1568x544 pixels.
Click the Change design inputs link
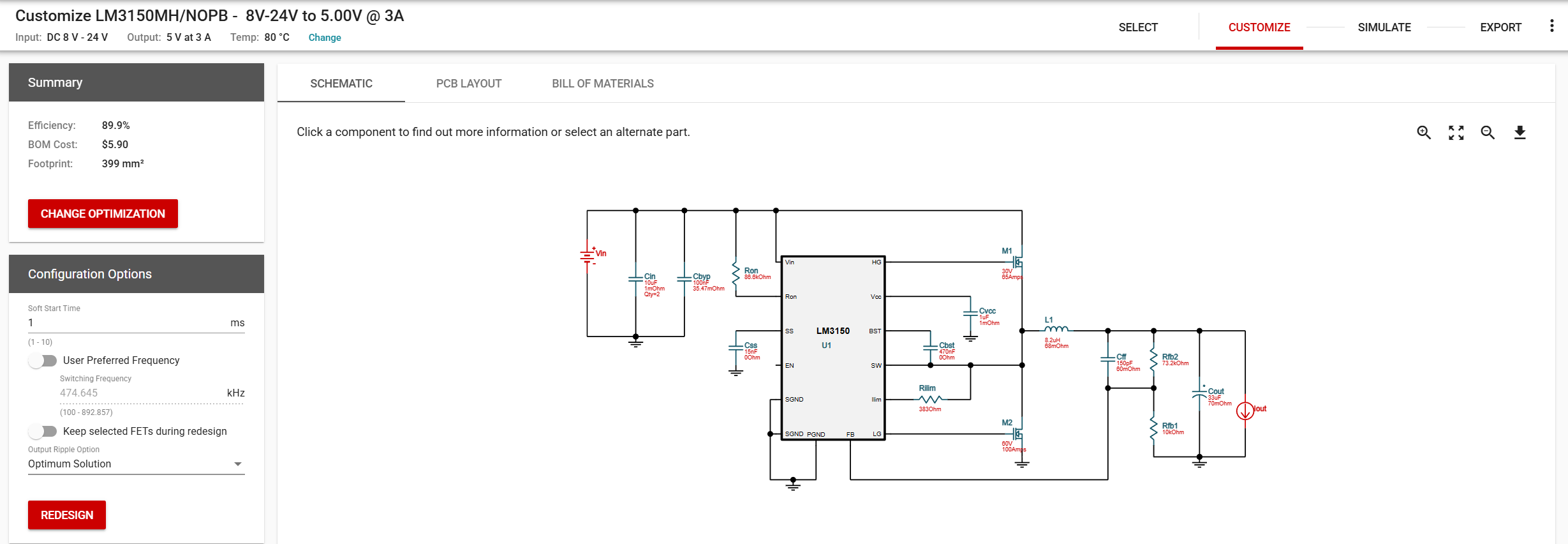325,38
